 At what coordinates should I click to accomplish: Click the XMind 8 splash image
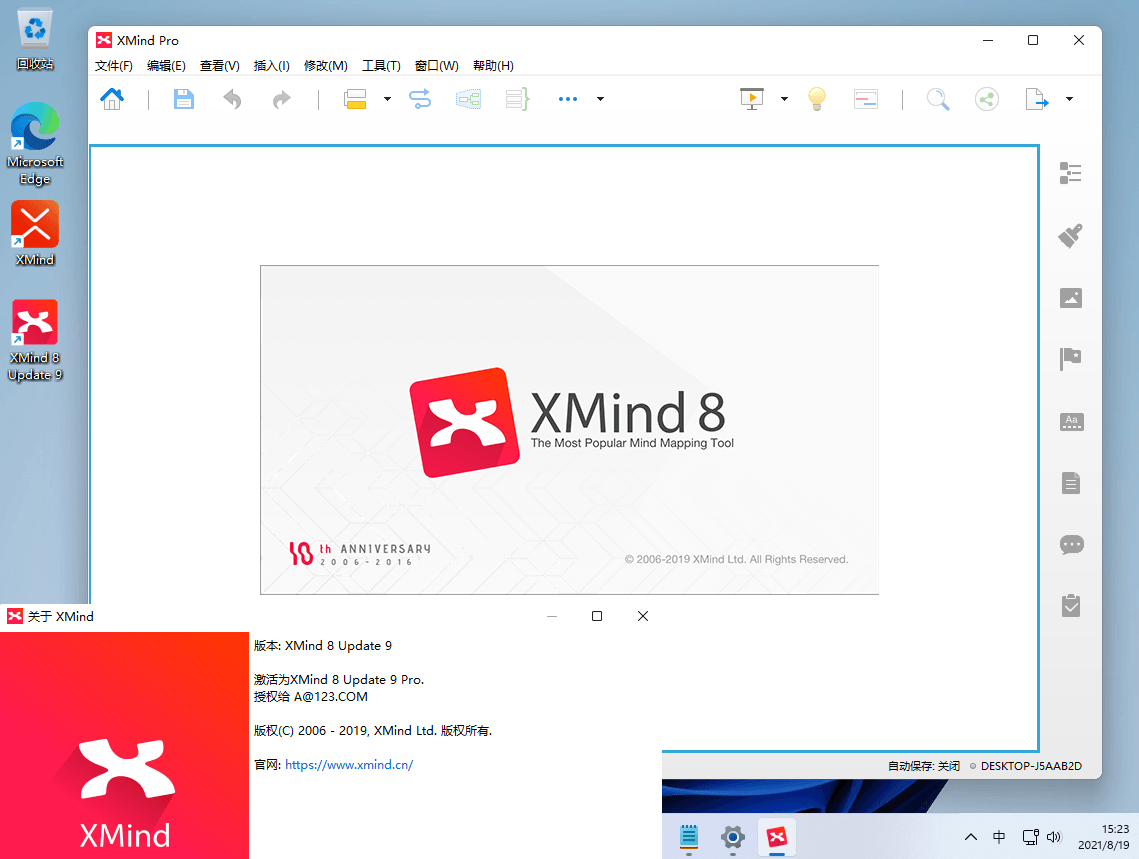pos(570,430)
